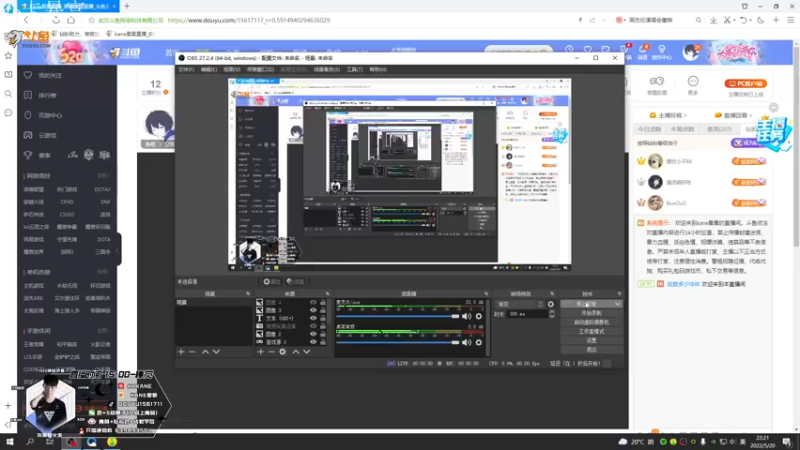This screenshot has height=450, width=800.
Task: Bookmark this page with the star icon
Action: pyautogui.click(x=91, y=20)
